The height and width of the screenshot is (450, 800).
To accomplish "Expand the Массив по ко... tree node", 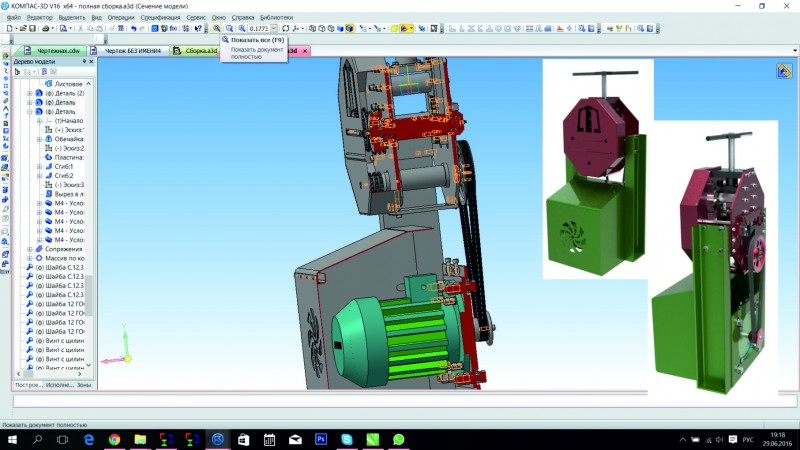I will tap(29, 258).
